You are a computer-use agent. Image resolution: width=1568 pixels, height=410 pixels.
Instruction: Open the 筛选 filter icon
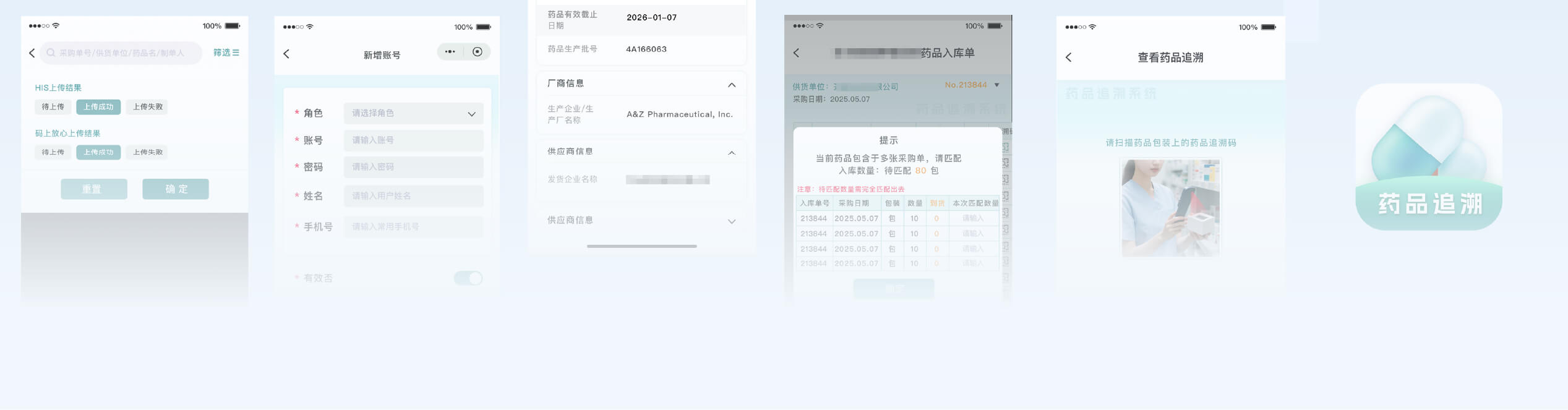tap(226, 53)
